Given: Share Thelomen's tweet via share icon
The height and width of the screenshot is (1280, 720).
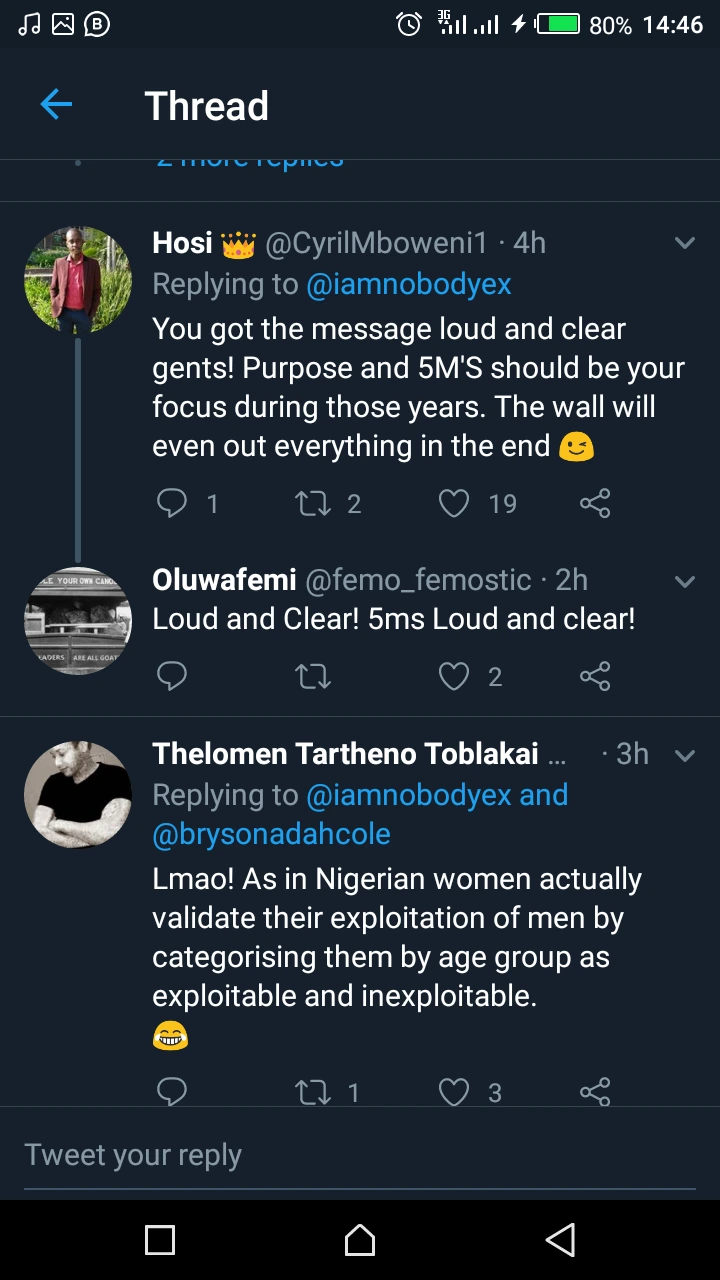Looking at the screenshot, I should tap(595, 1092).
